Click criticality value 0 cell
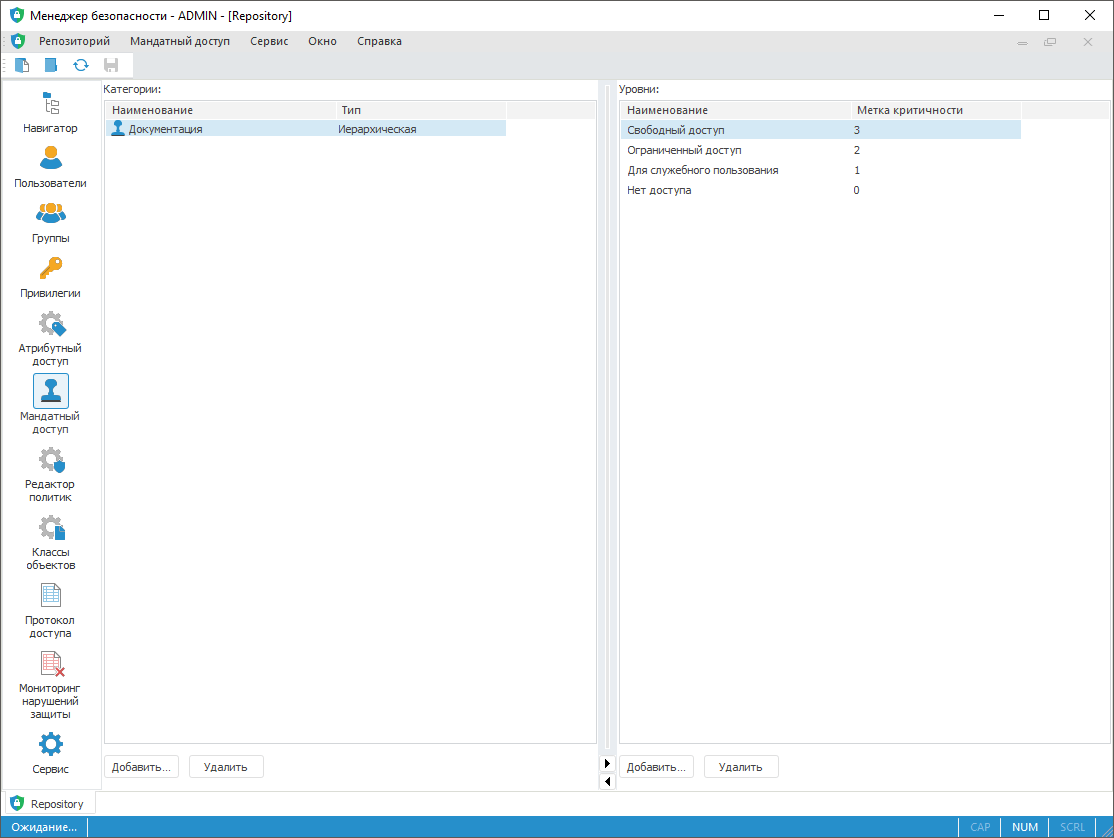 857,190
